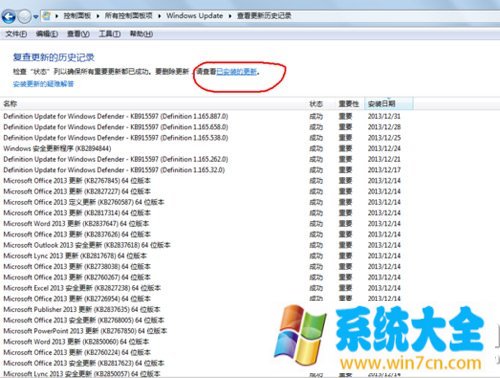Select Excel 2013 安全更新 (KB2827238) row
This screenshot has width=500, height=378.
[x=202, y=288]
